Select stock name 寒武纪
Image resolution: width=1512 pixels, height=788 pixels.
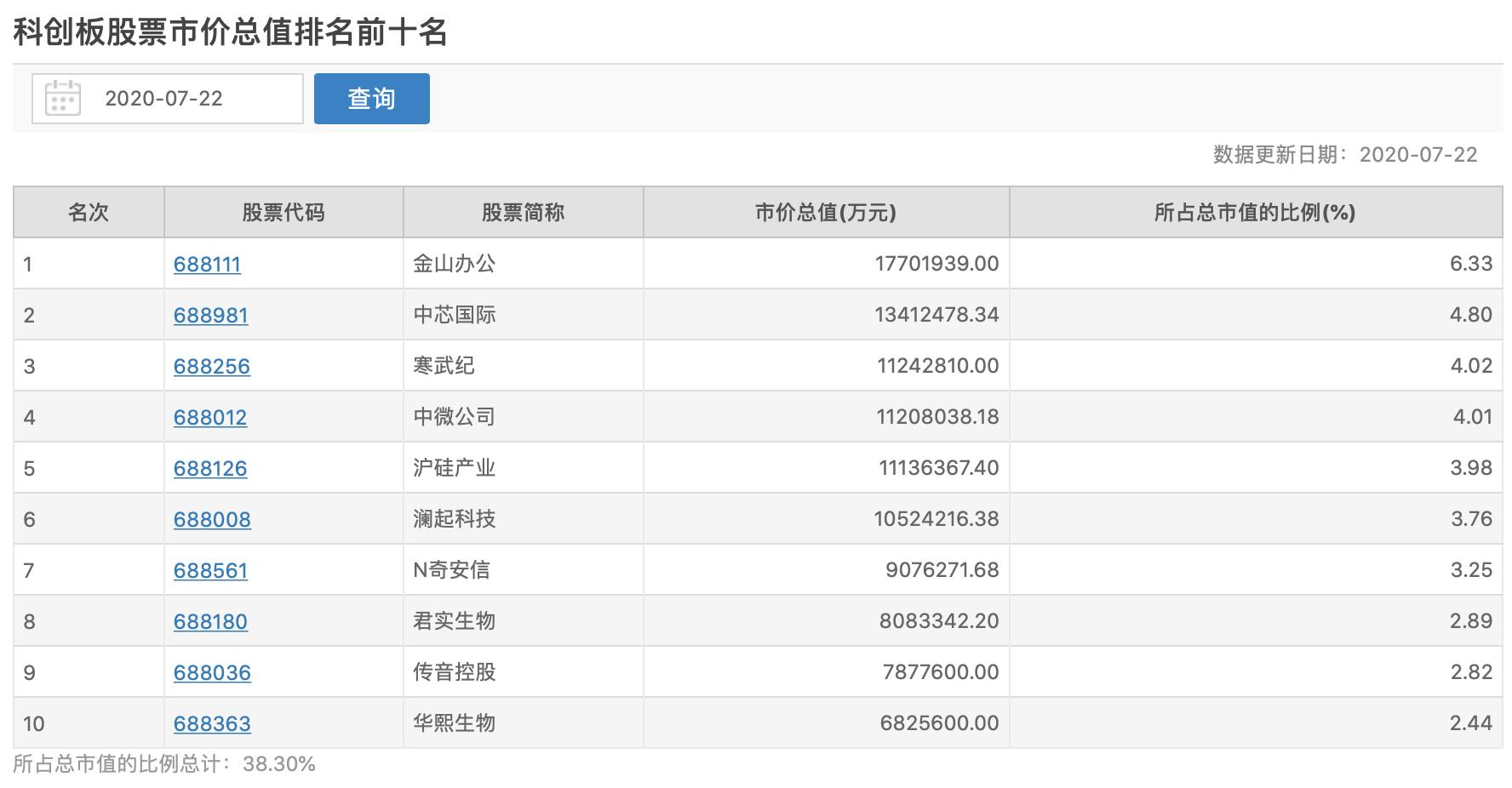tap(444, 366)
